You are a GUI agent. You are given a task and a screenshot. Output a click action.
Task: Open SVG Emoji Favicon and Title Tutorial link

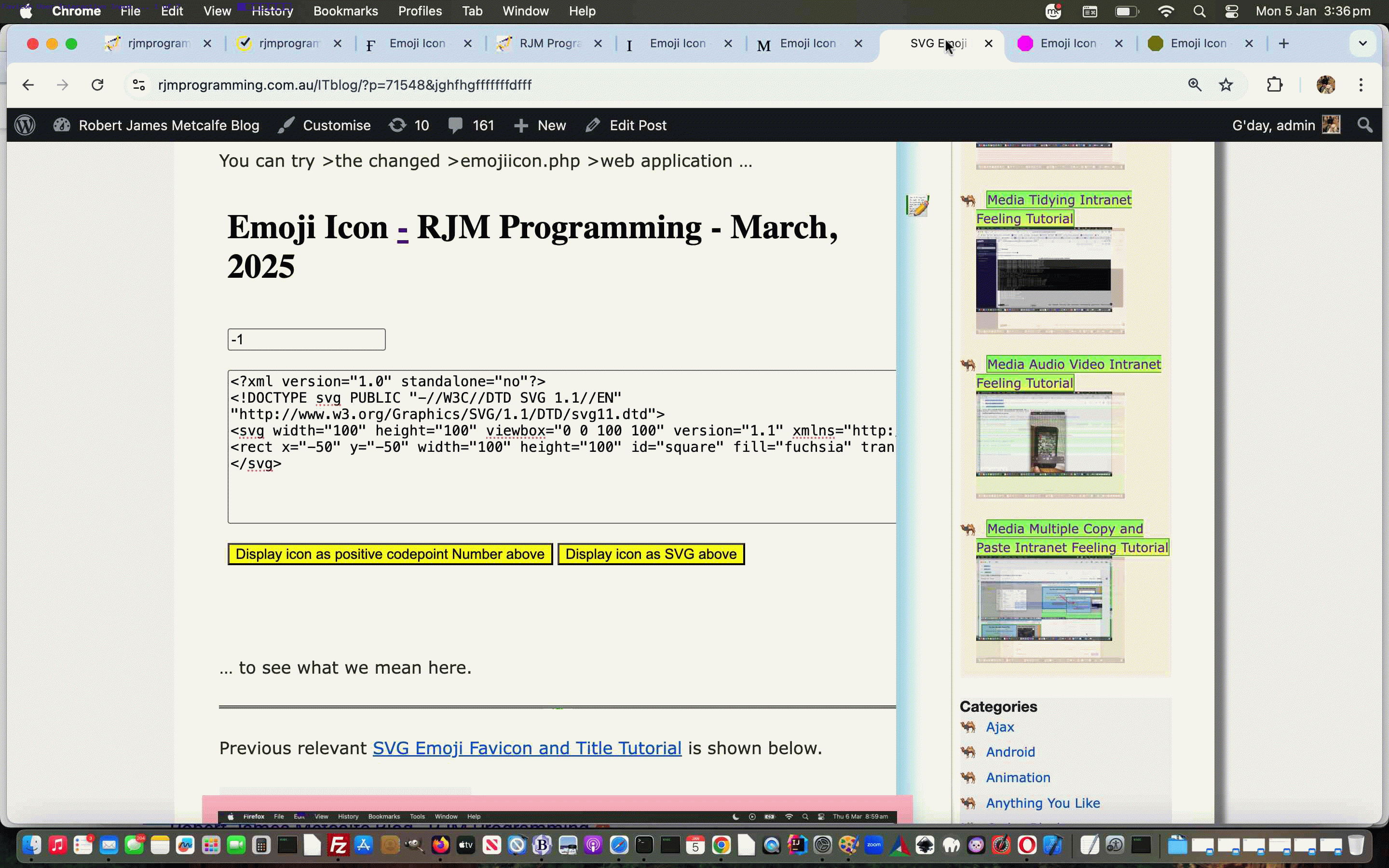527,748
